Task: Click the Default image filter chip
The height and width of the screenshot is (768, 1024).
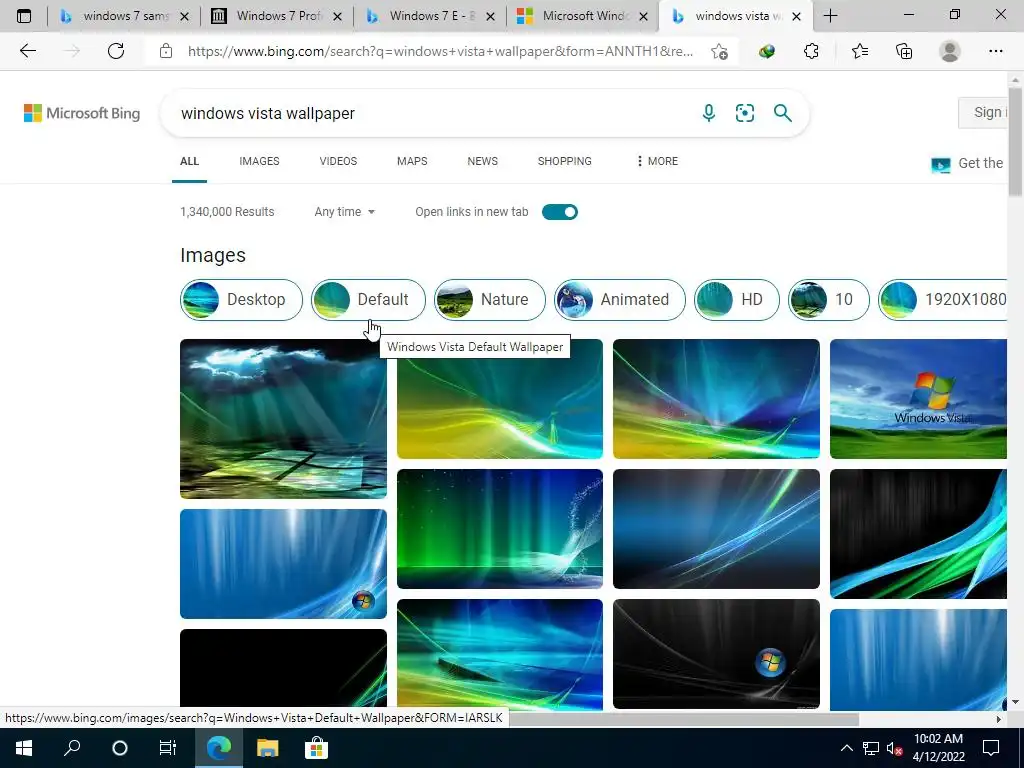Action: [368, 300]
